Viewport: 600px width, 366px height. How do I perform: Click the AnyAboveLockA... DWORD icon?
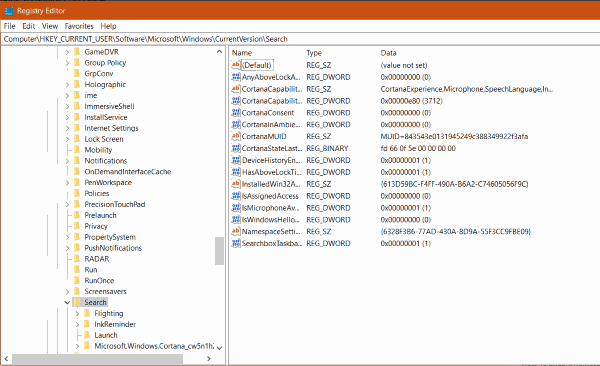click(236, 77)
